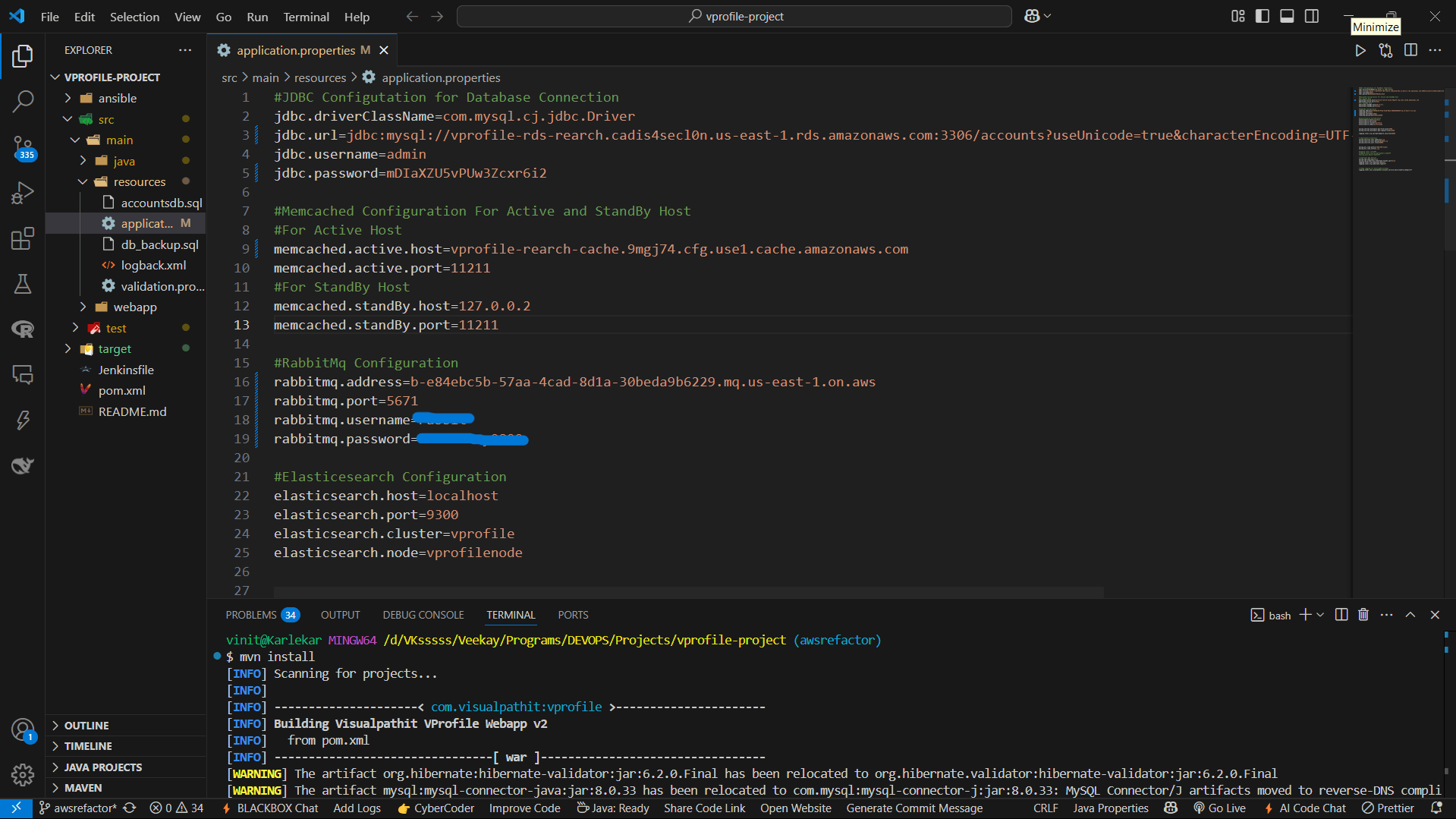Expand the ansible folder
Viewport: 1456px width, 819px height.
point(118,98)
